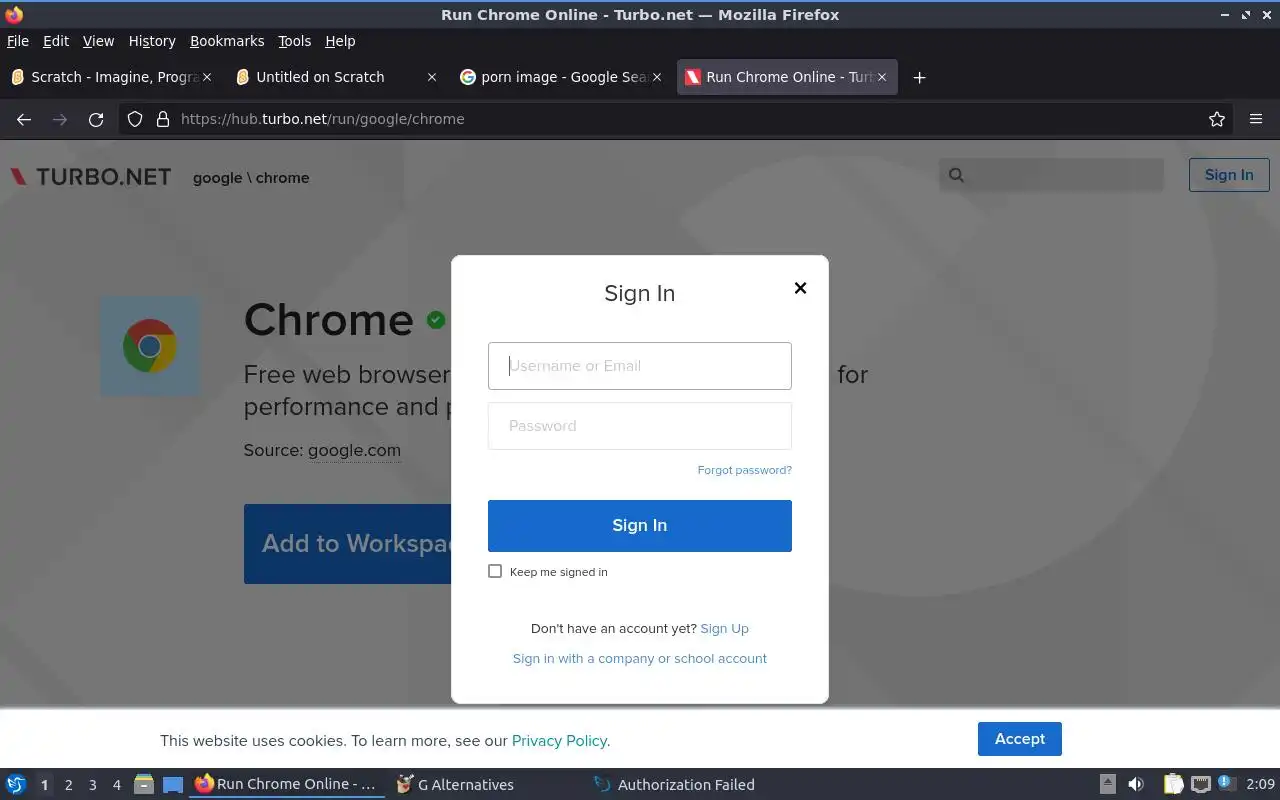Open the File menu
Screen dimensions: 1280x800
[x=18, y=41]
